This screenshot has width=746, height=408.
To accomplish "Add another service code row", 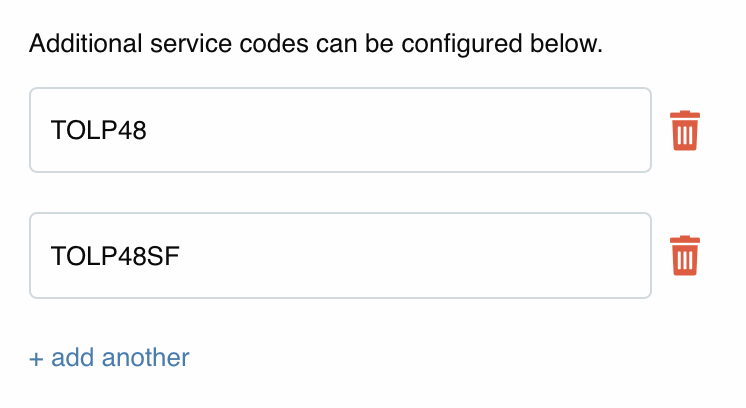I will pyautogui.click(x=110, y=357).
